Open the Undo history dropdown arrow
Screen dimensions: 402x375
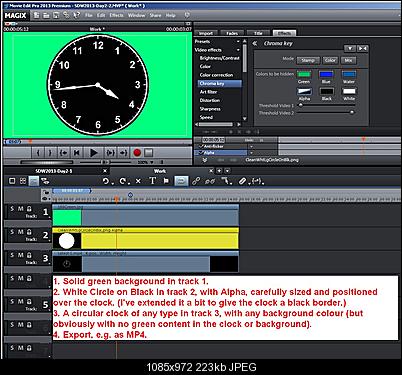[113, 183]
